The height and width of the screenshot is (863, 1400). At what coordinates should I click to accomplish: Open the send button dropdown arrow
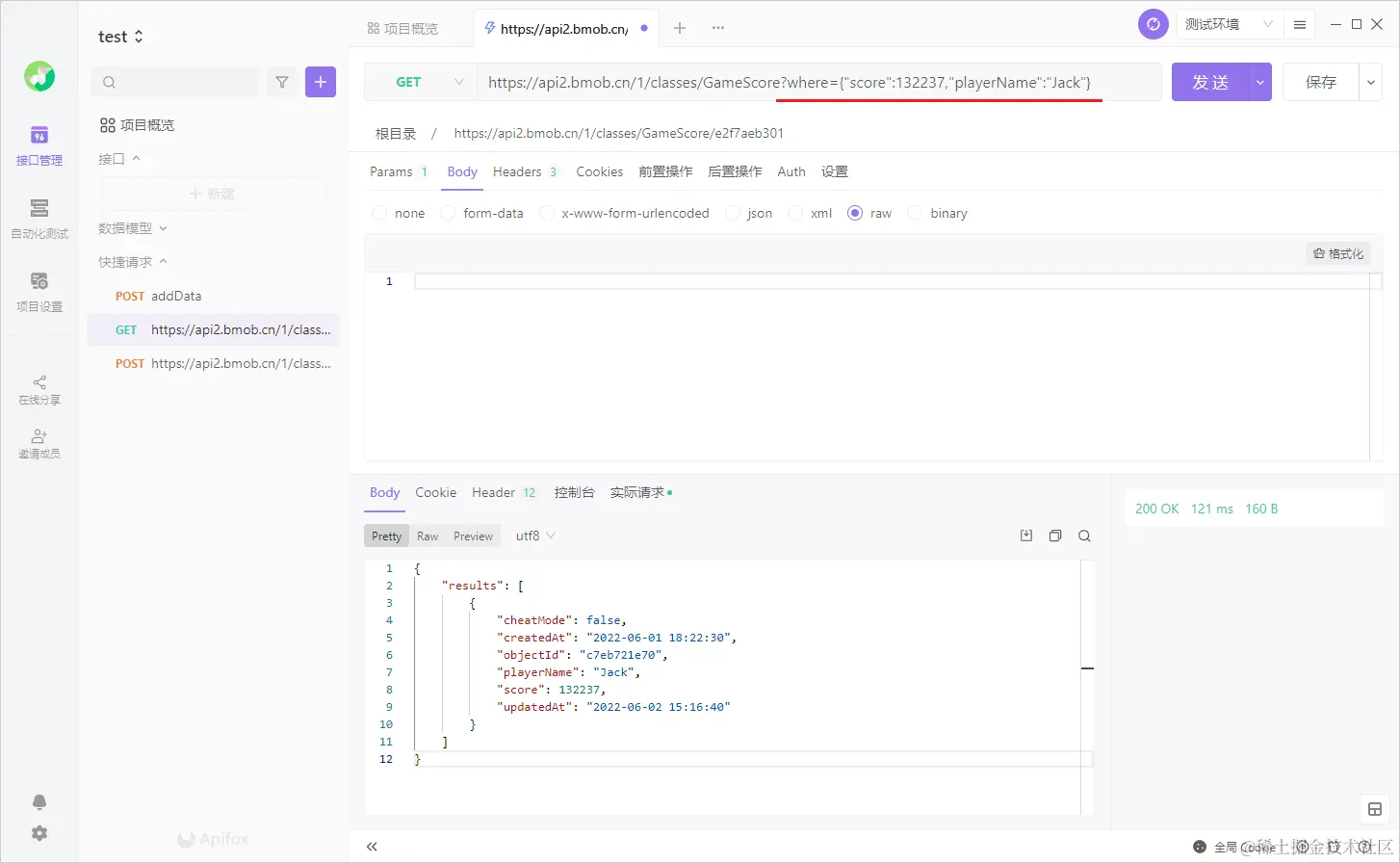[1260, 82]
